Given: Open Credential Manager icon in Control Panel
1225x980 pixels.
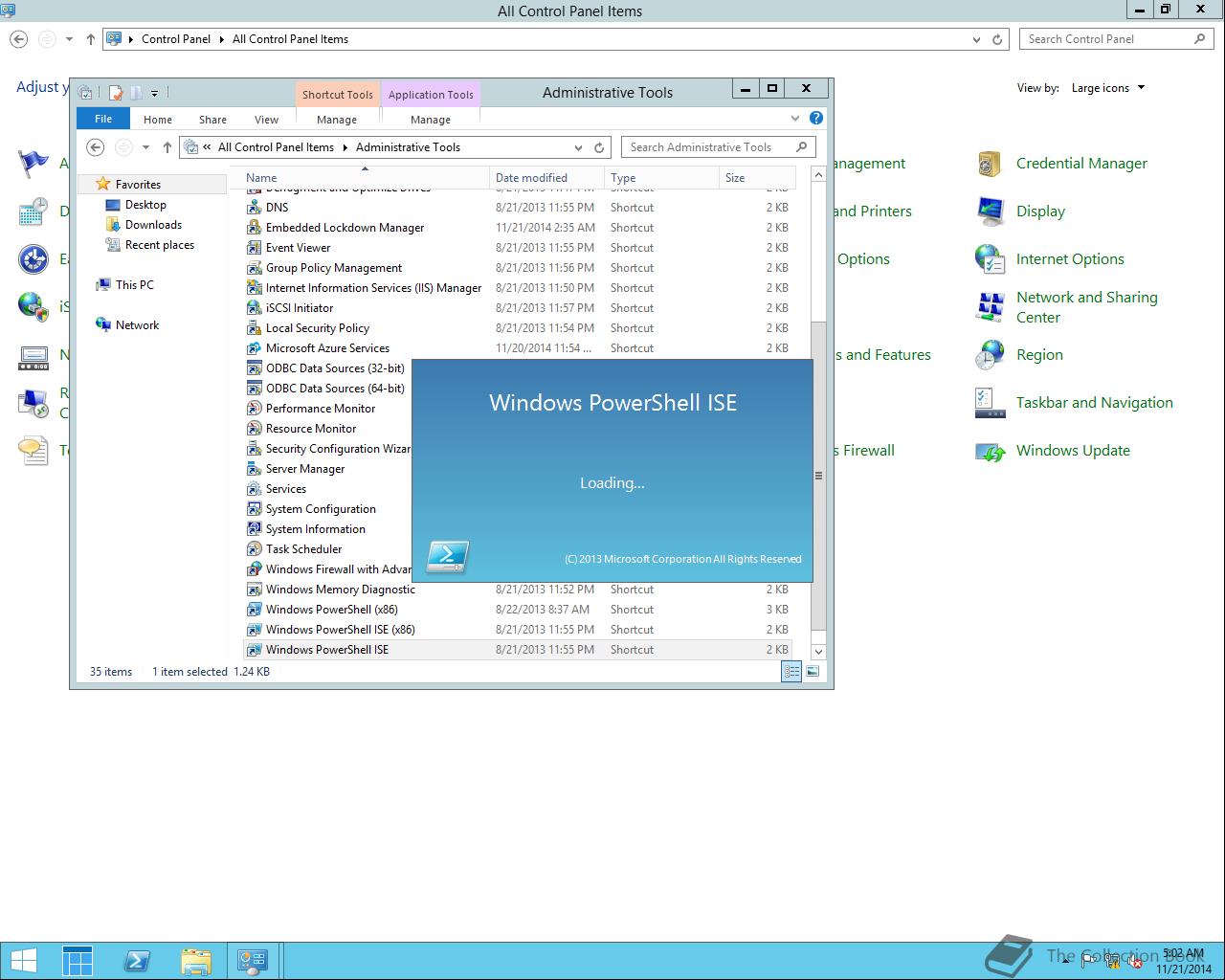Looking at the screenshot, I should pos(990,164).
